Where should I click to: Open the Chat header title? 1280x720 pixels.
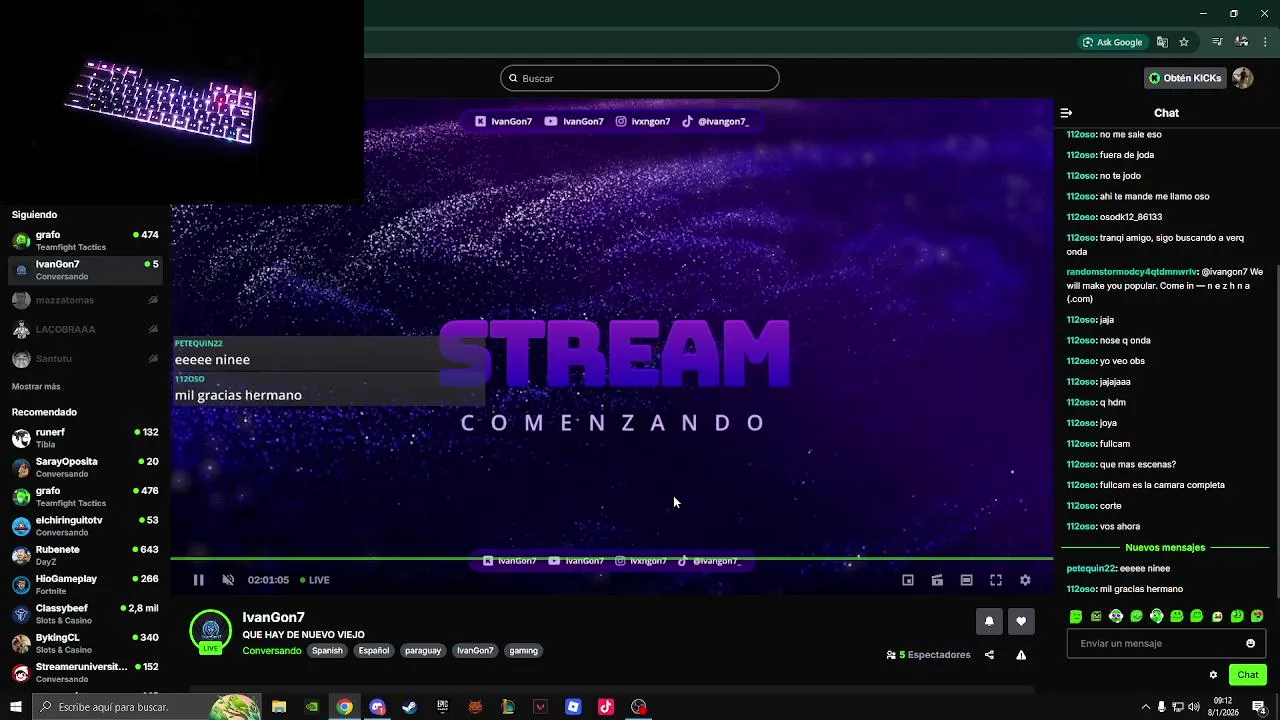(x=1166, y=113)
